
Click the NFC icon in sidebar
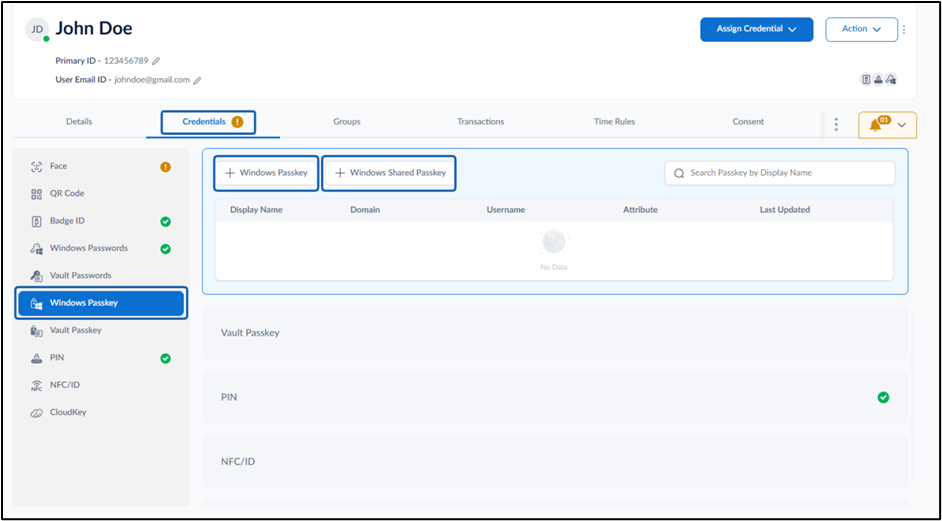36,386
